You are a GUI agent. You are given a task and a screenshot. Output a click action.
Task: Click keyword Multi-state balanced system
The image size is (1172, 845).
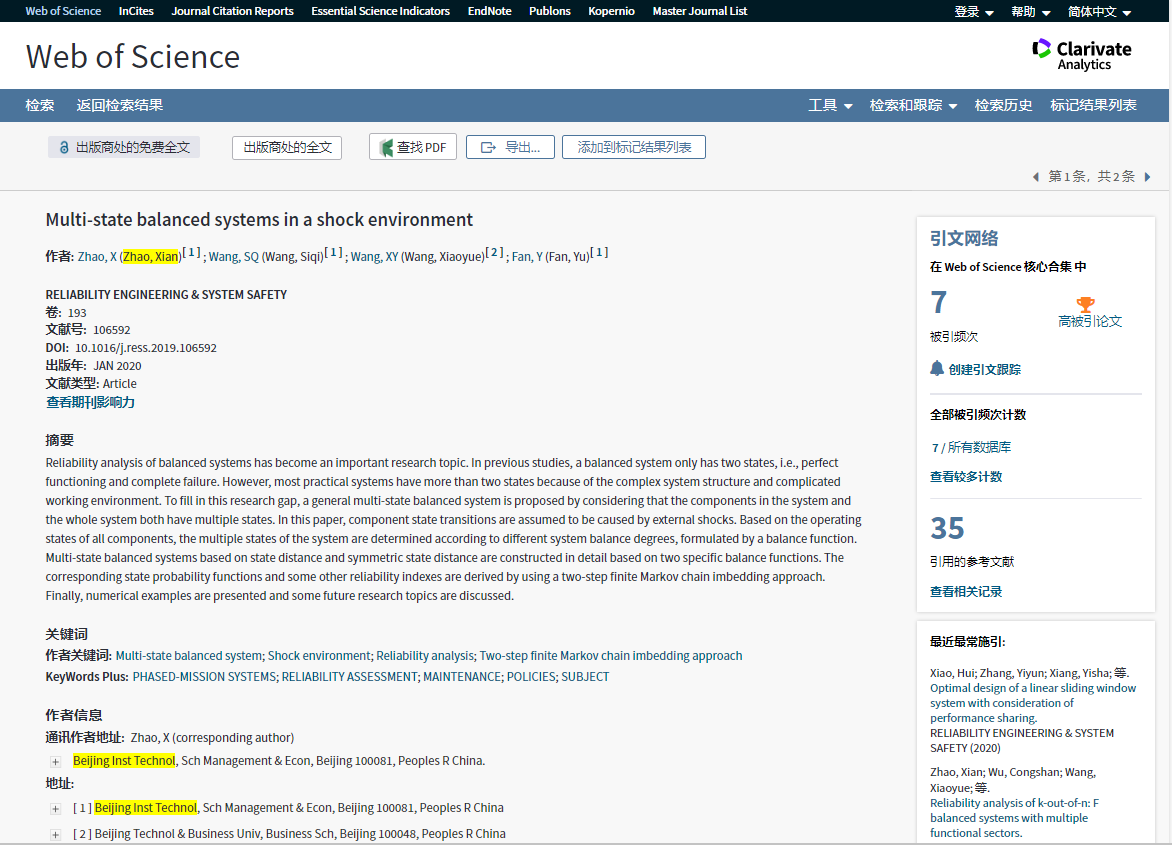(188, 656)
